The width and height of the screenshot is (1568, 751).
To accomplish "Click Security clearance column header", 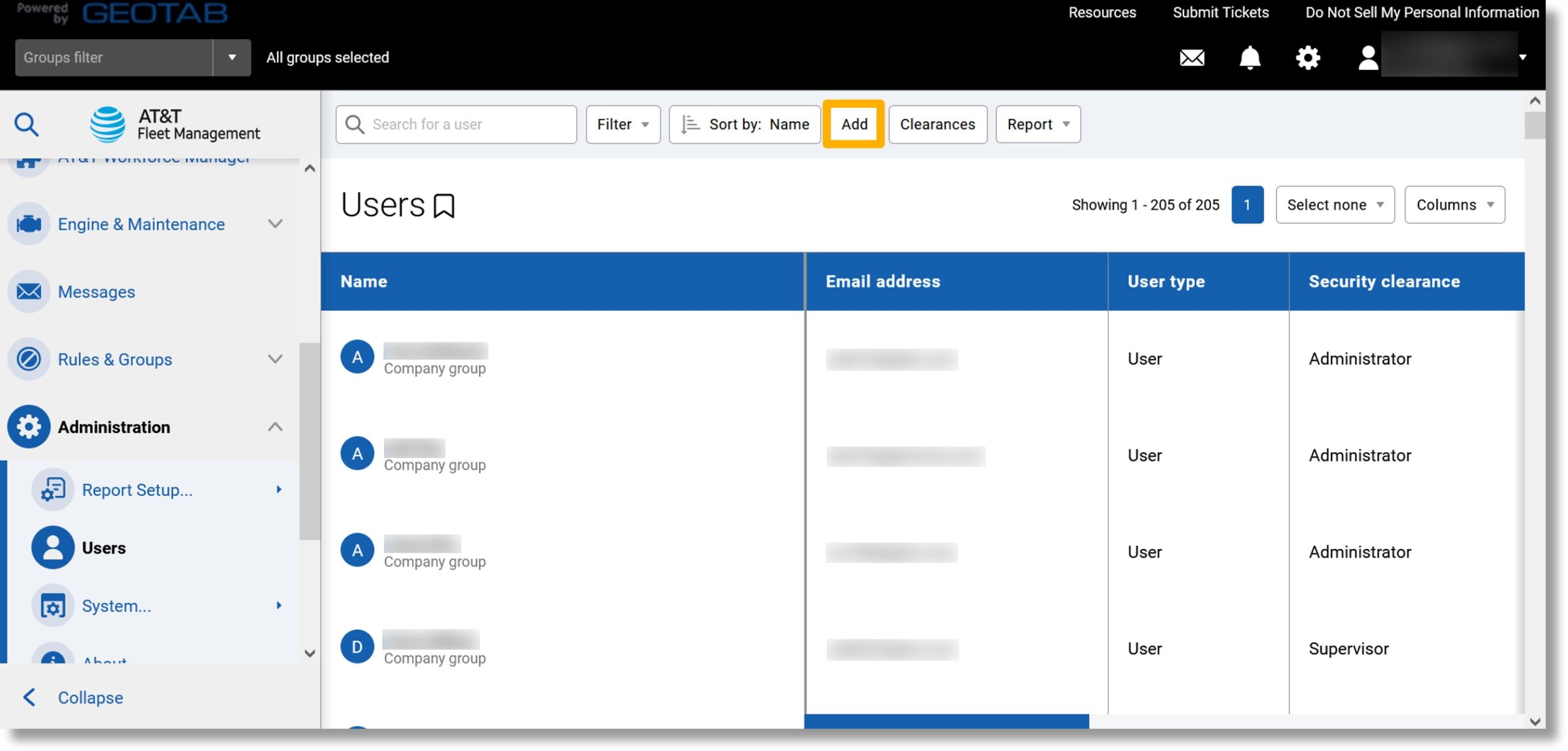I will [x=1384, y=281].
